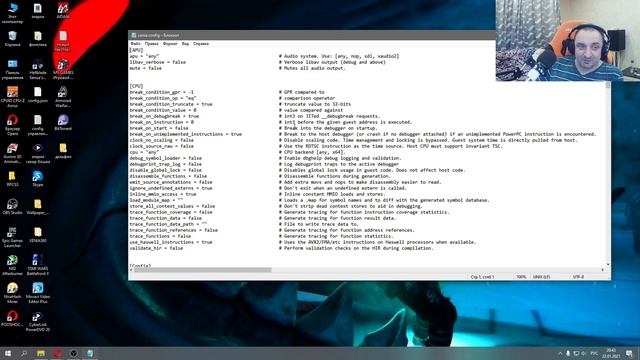Click the '# Mutes all audio output.' comment
The width and height of the screenshot is (640, 360).
tap(312, 69)
